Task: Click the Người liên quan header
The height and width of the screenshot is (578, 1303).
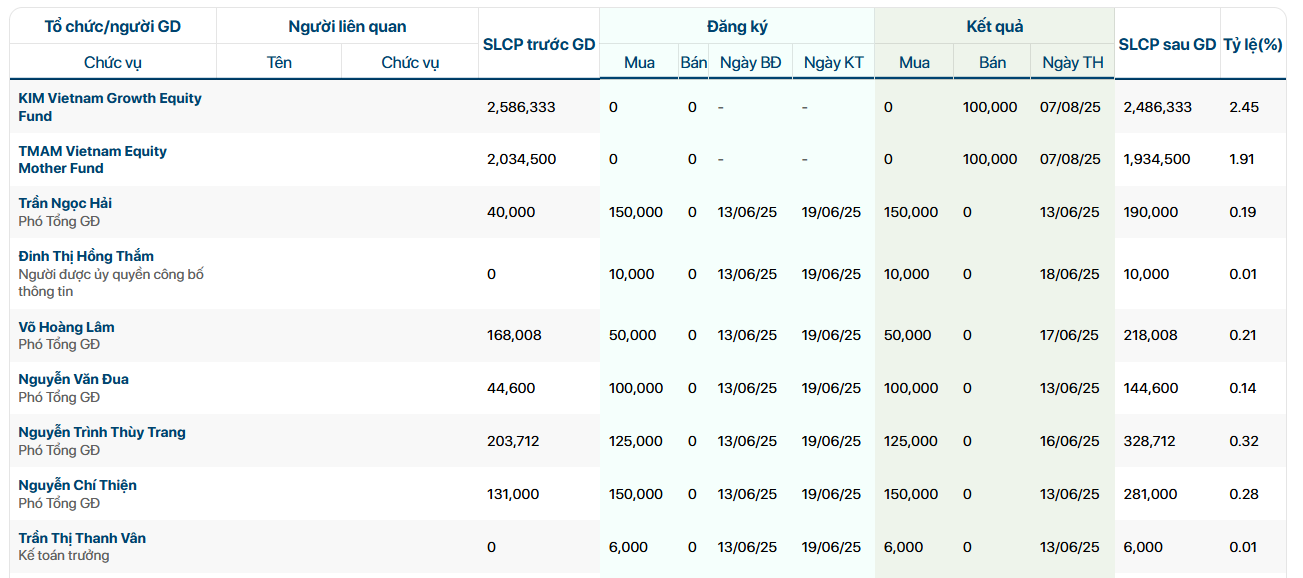Action: tap(347, 27)
